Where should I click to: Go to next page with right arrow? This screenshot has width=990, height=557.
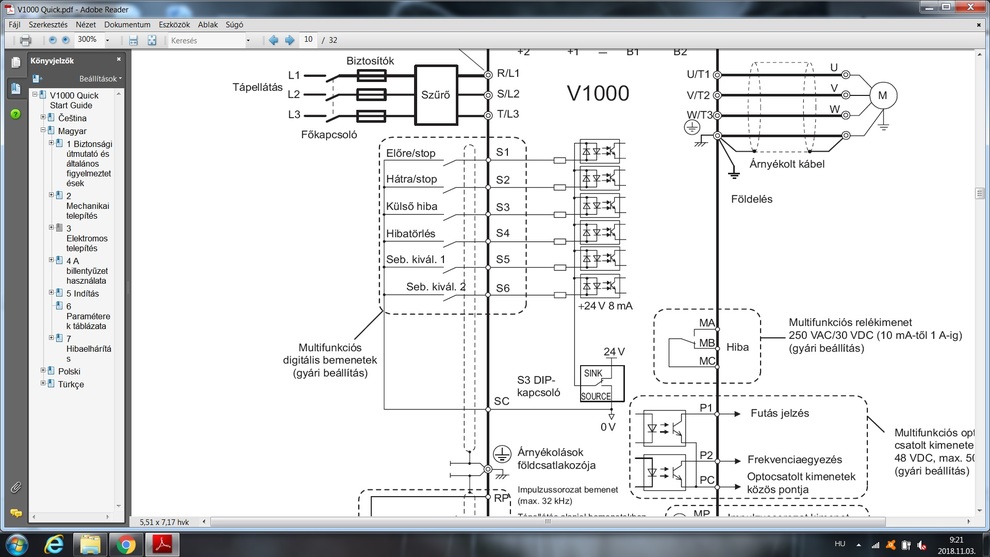point(290,40)
